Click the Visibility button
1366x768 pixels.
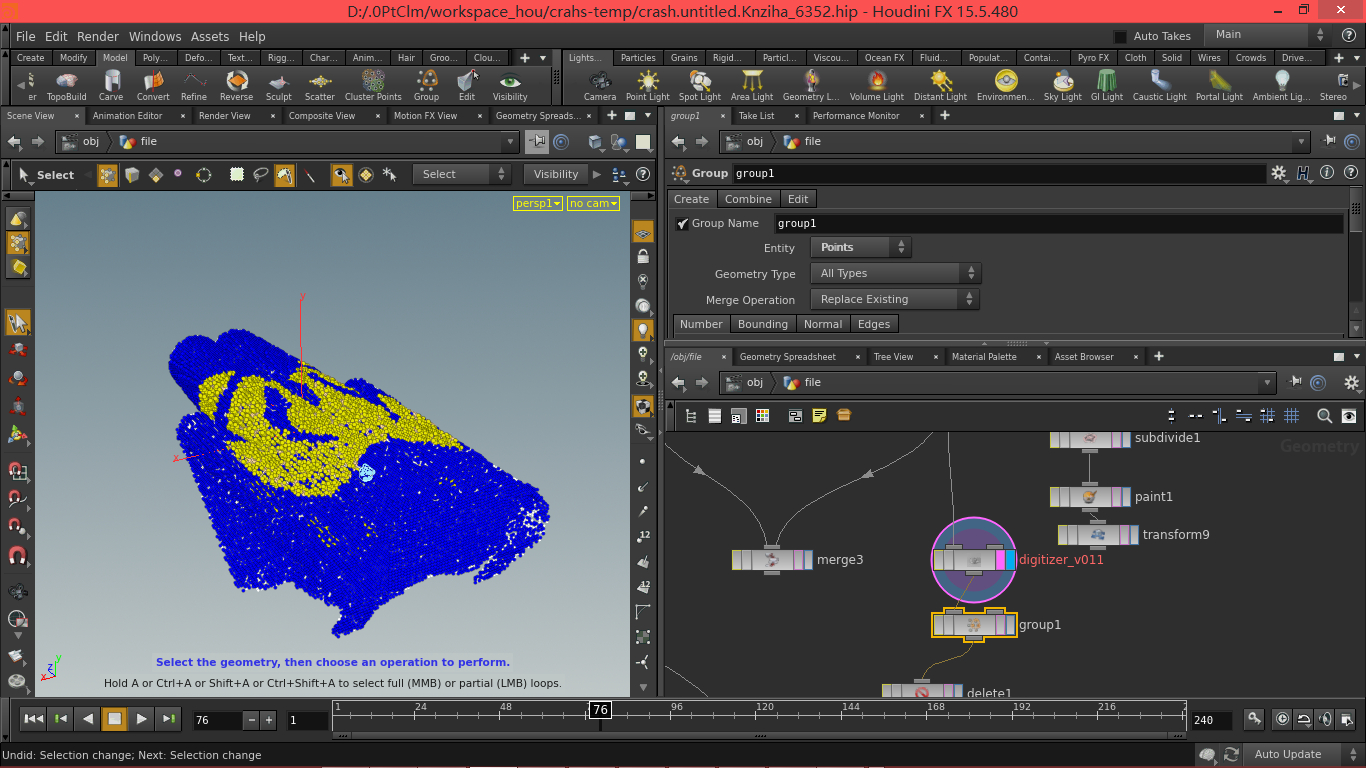[x=556, y=174]
